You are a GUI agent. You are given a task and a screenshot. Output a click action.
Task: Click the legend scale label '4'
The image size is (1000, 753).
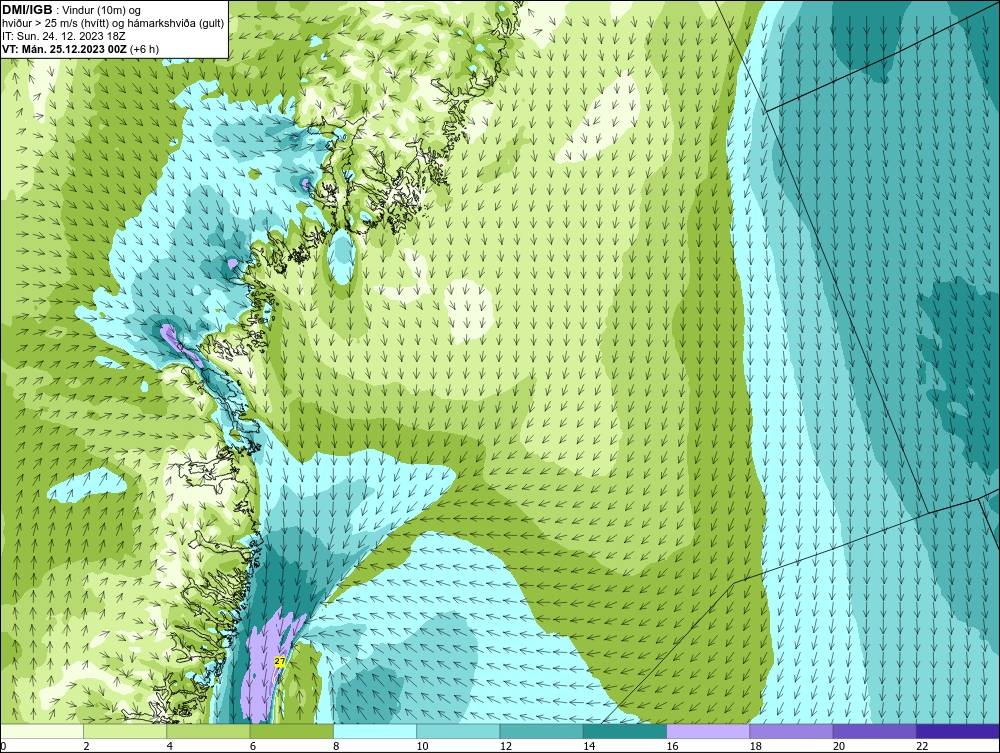tap(170, 746)
